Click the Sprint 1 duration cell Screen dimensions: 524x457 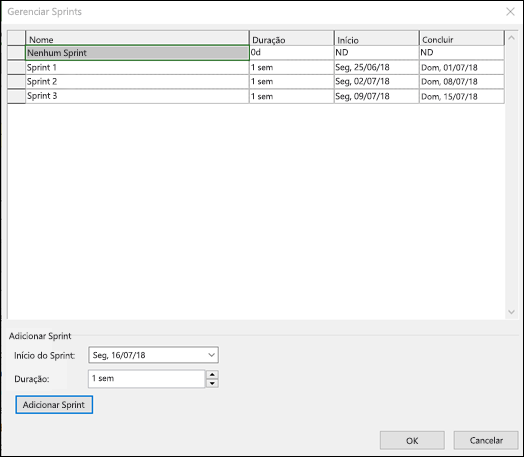point(291,67)
